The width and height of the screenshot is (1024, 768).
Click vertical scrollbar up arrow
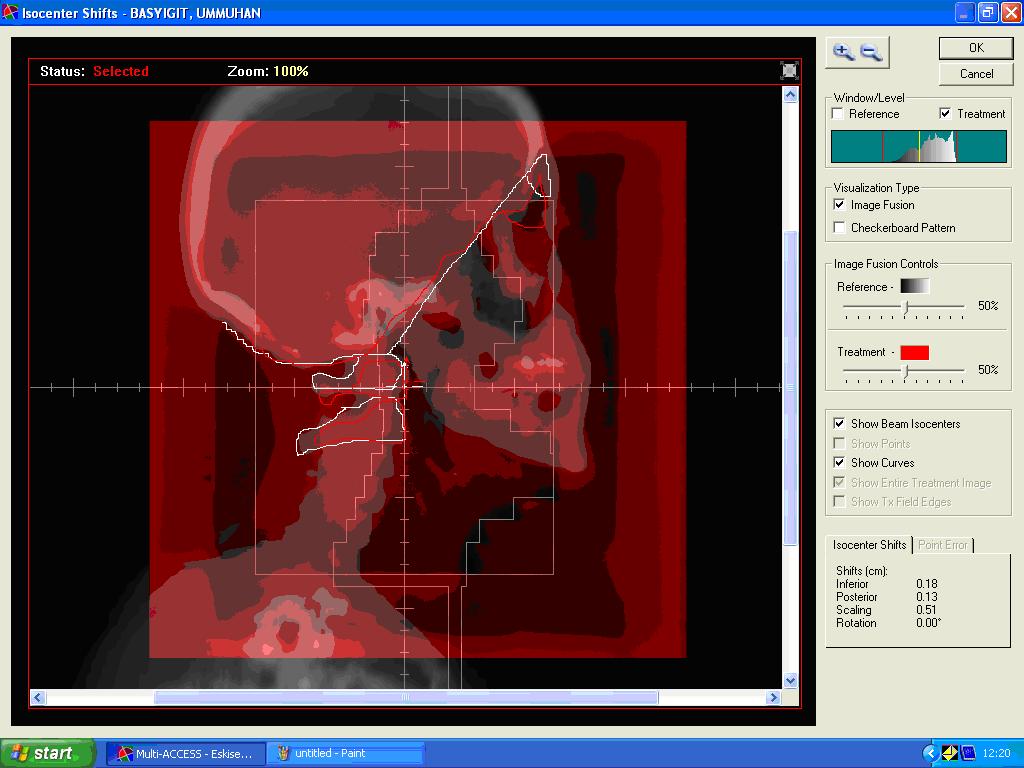tap(790, 95)
